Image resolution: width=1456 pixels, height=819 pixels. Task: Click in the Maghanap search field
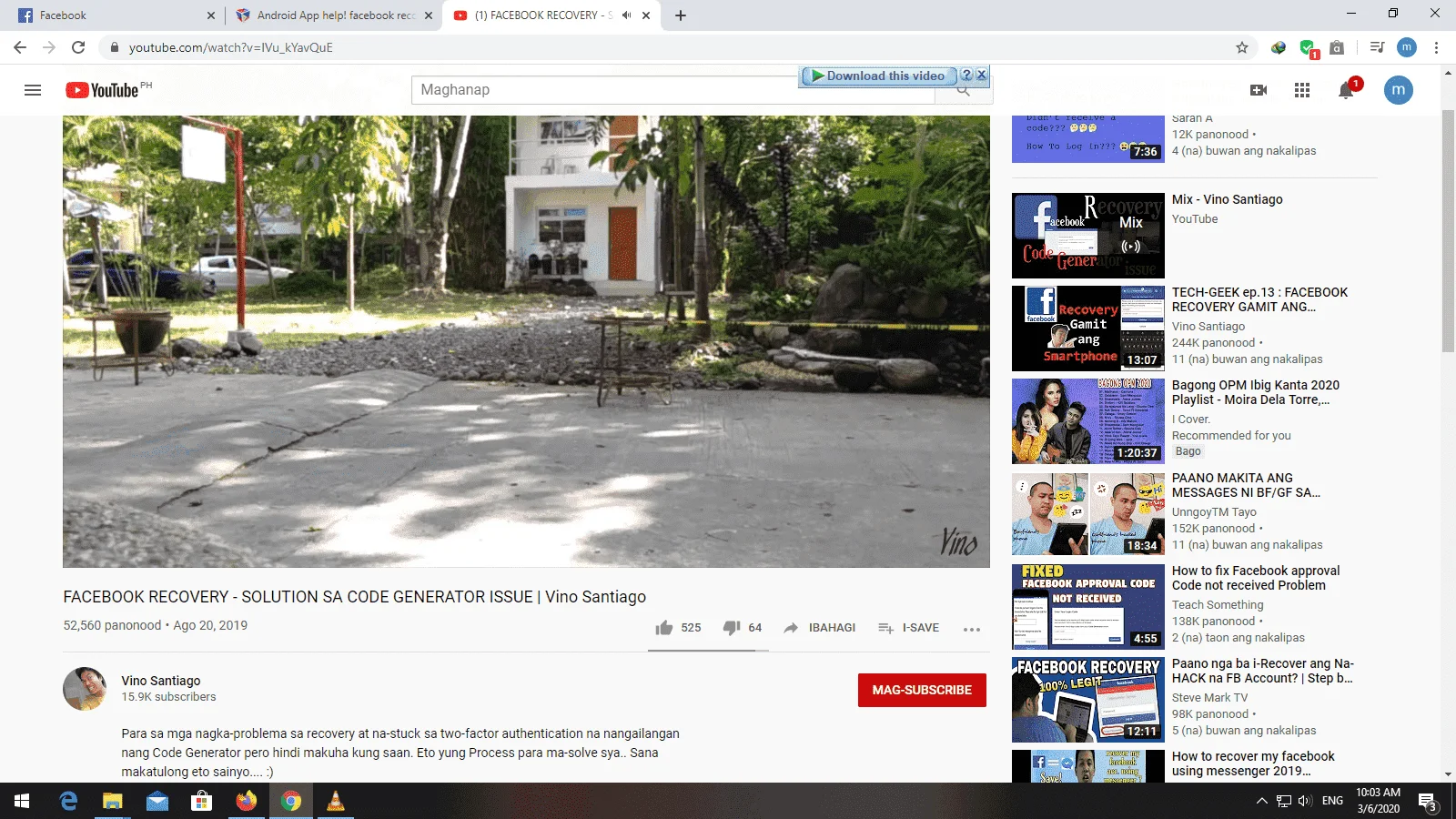673,90
